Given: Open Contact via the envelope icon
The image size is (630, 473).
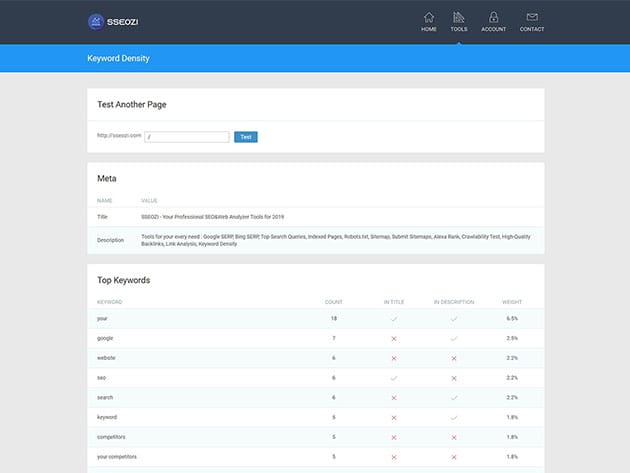Looking at the screenshot, I should 532,17.
